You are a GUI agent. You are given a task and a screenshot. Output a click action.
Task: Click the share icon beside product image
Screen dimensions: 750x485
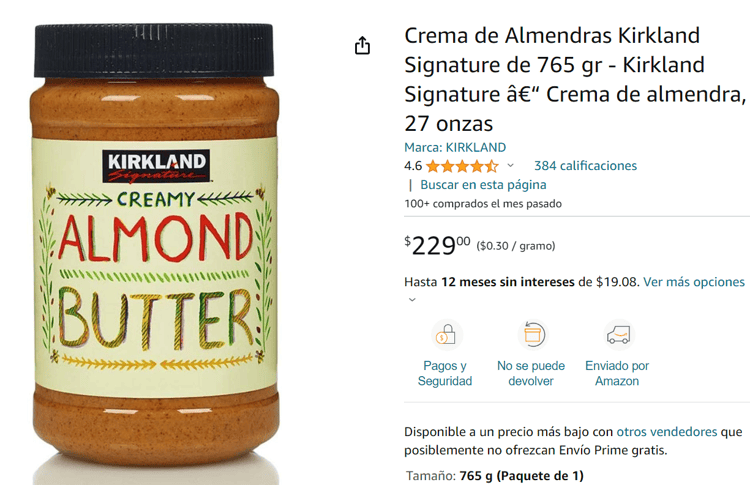coord(362,45)
